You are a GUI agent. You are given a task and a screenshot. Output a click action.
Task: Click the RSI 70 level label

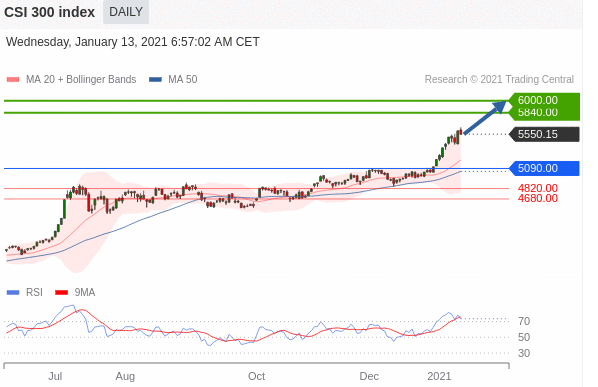pyautogui.click(x=524, y=321)
